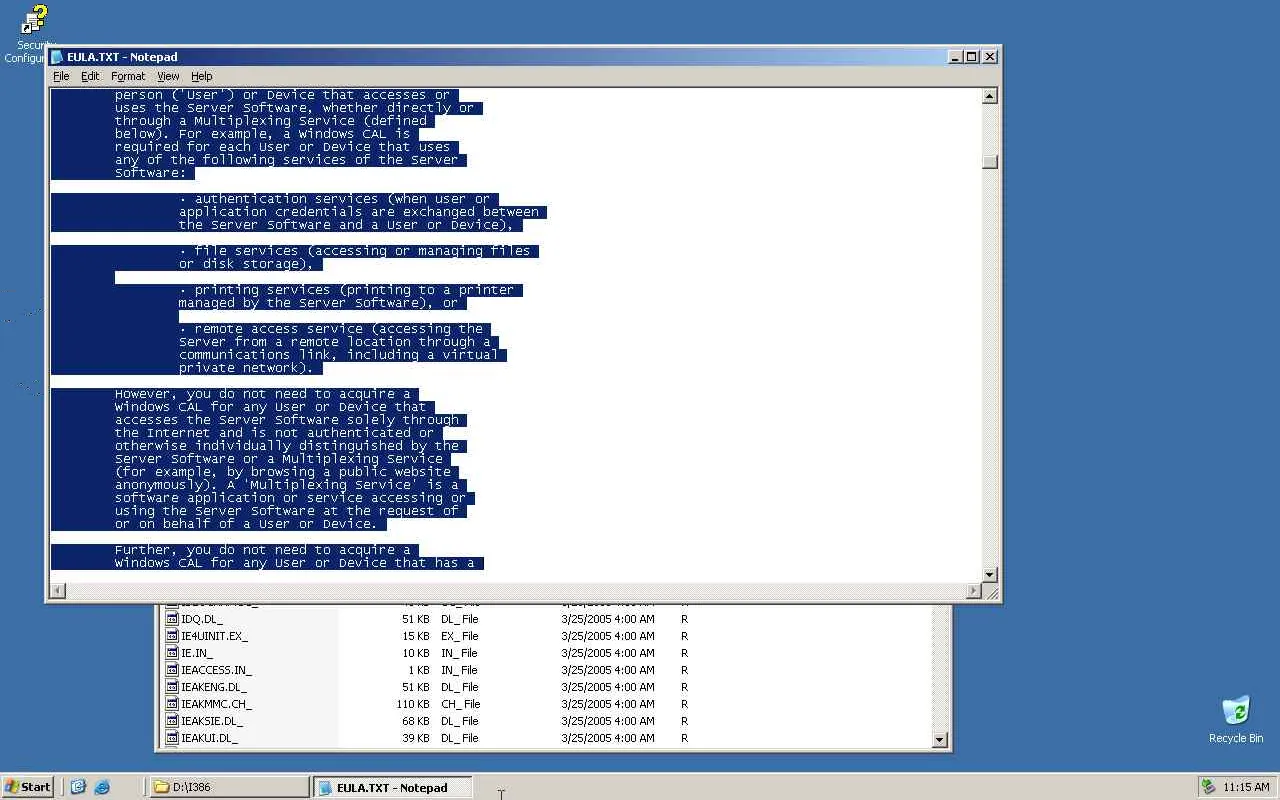Click the word 'Further,' in the Notepad text
The width and height of the screenshot is (1280, 800).
(147, 550)
